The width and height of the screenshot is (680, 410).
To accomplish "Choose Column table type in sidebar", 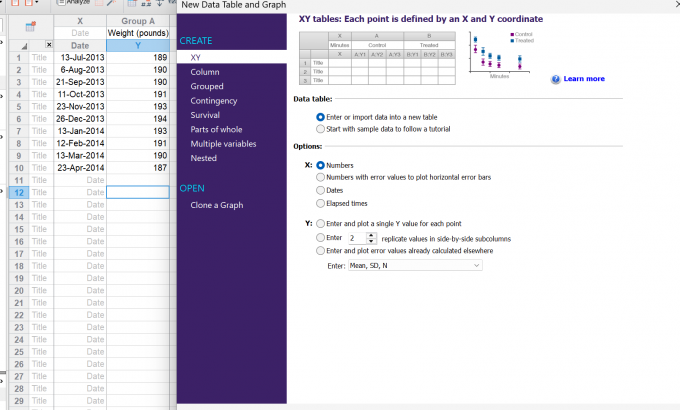I will [205, 72].
